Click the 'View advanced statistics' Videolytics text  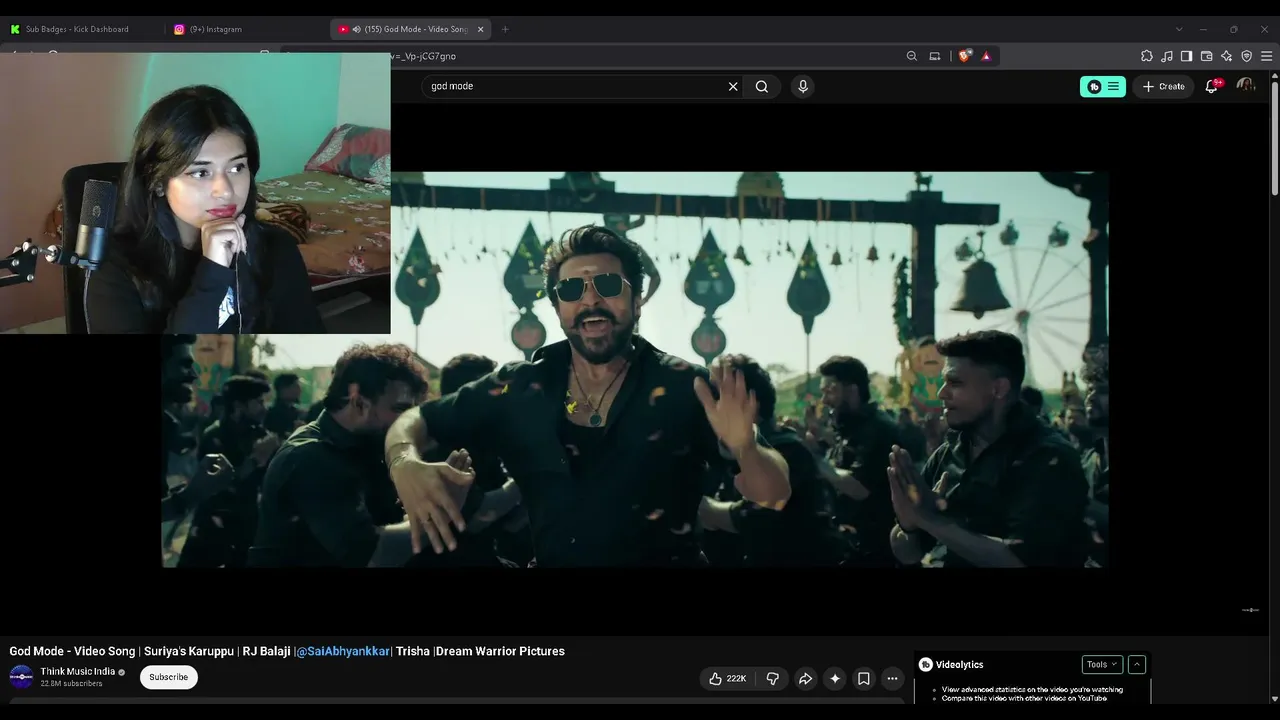coord(1032,689)
